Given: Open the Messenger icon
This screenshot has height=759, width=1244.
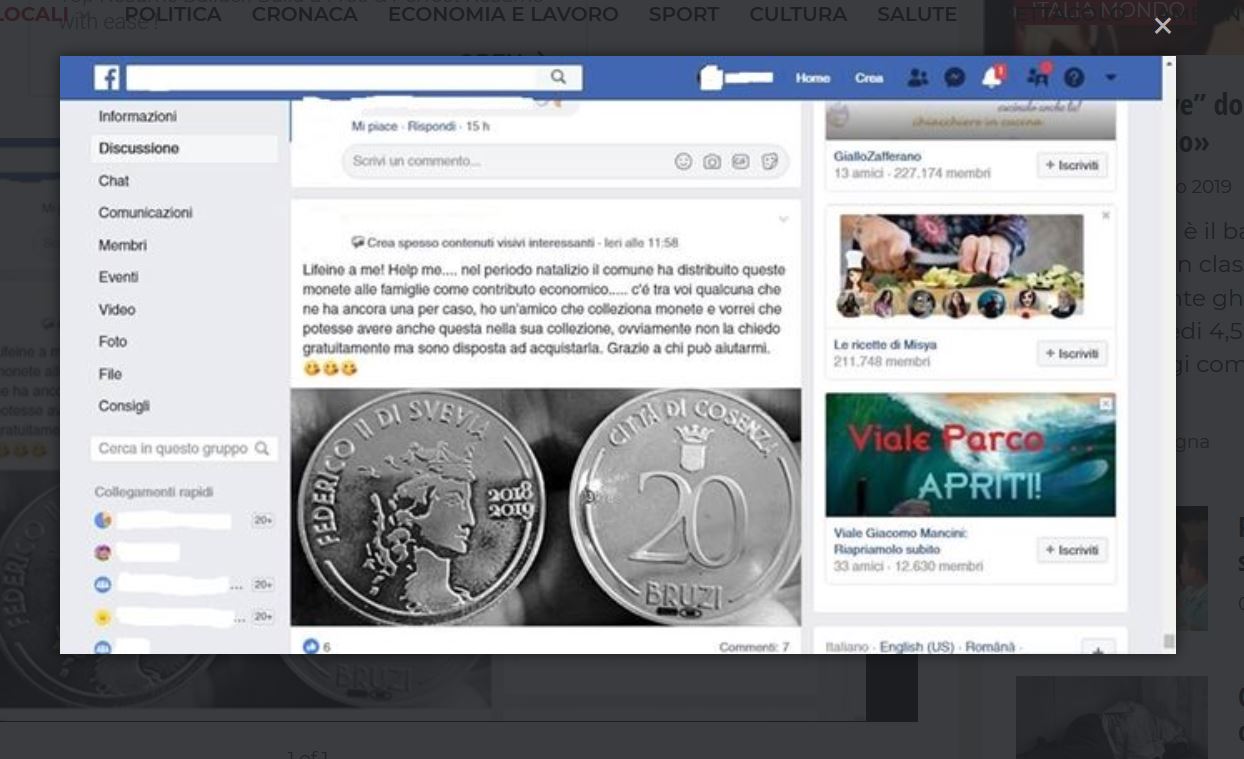Looking at the screenshot, I should (955, 78).
